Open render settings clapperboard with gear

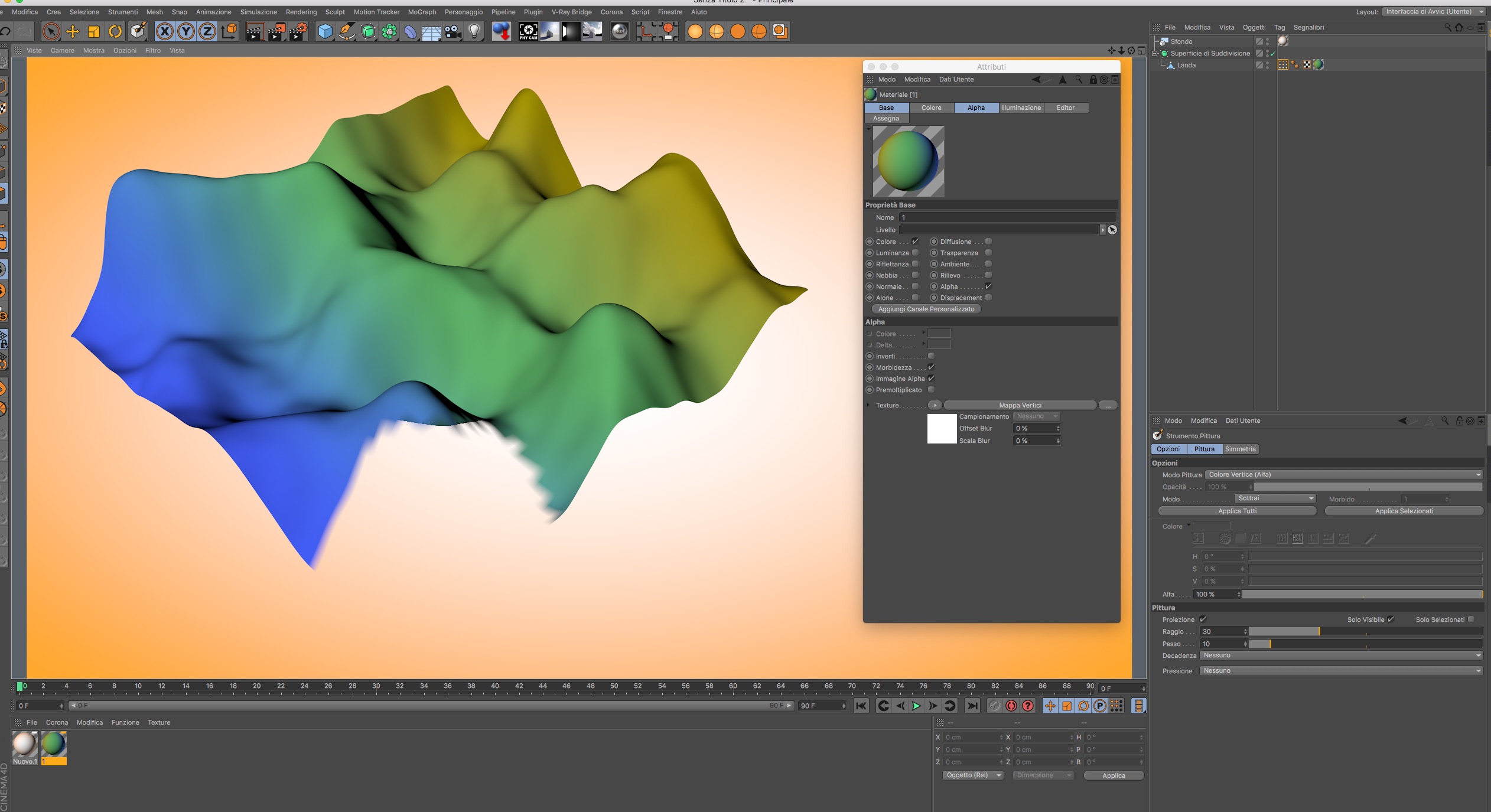point(298,31)
